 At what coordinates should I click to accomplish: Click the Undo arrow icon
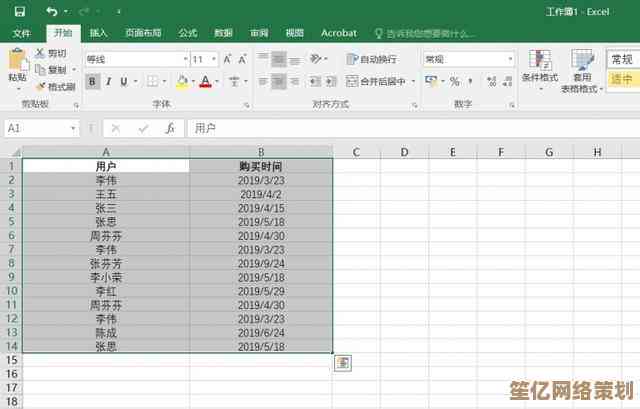coord(50,10)
